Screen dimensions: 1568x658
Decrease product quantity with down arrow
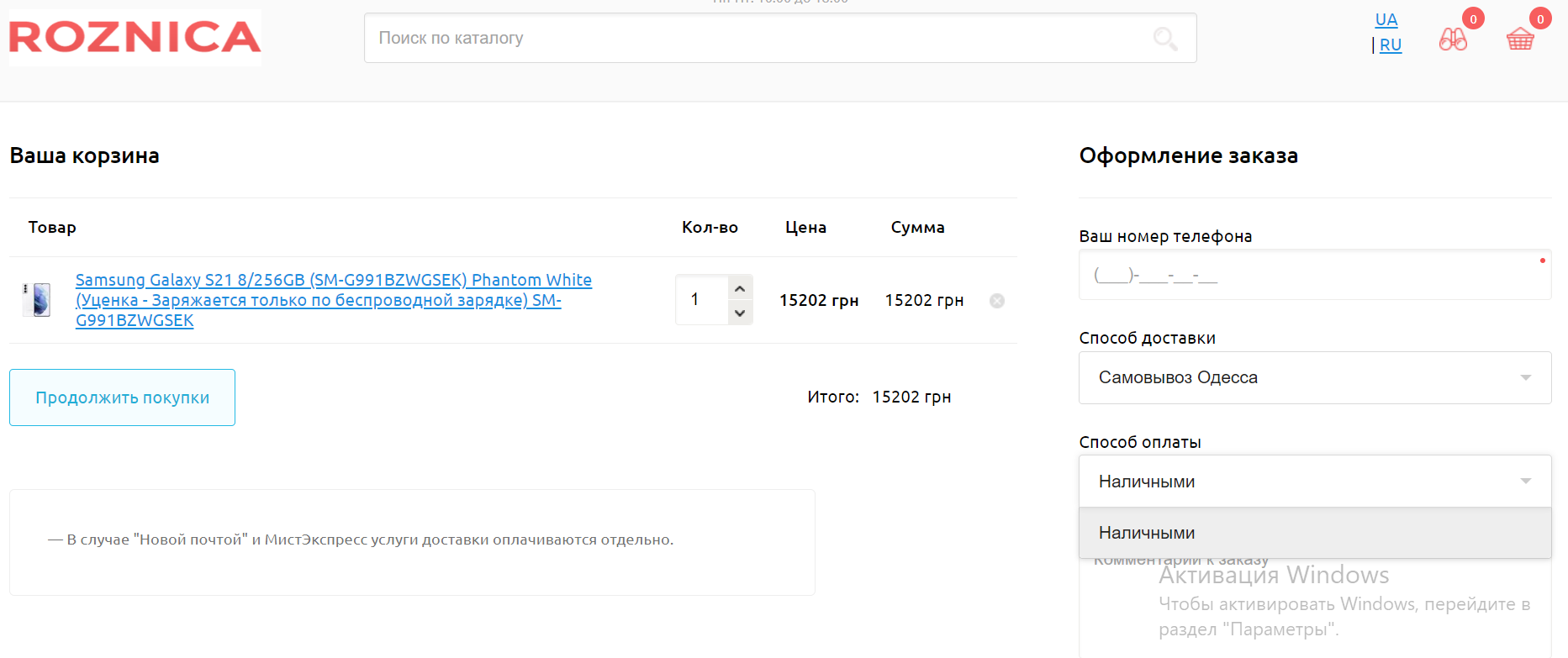(740, 313)
